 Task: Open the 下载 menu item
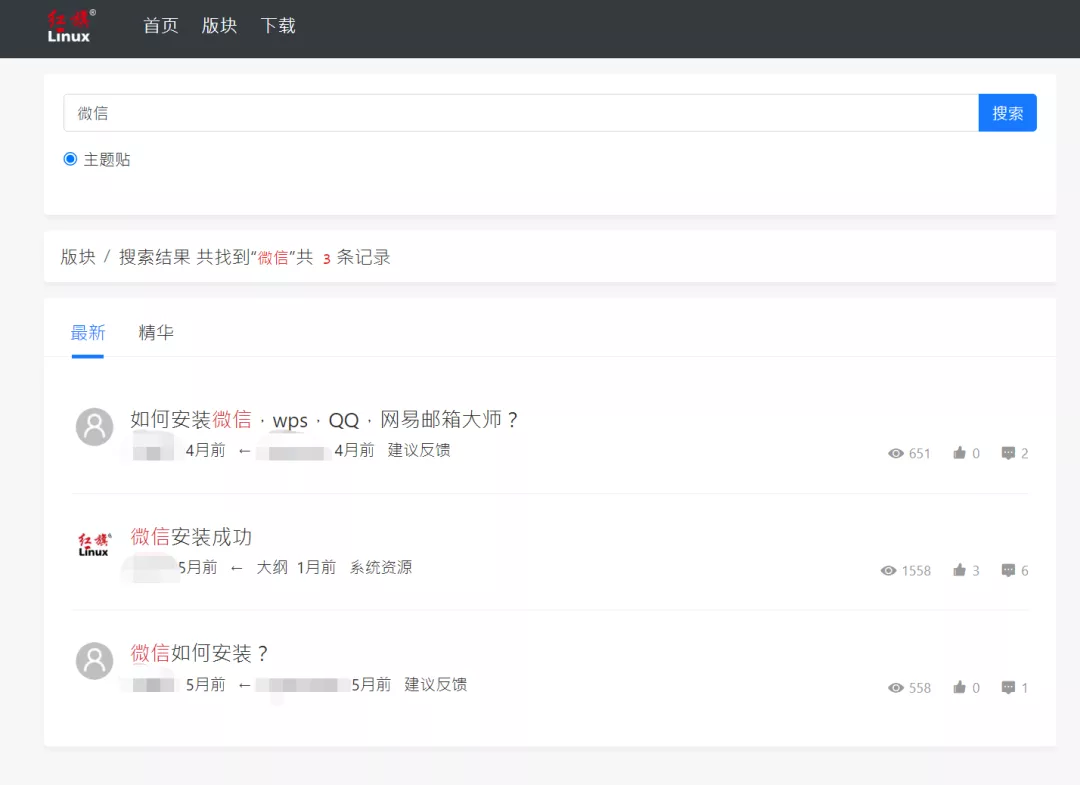(x=278, y=26)
